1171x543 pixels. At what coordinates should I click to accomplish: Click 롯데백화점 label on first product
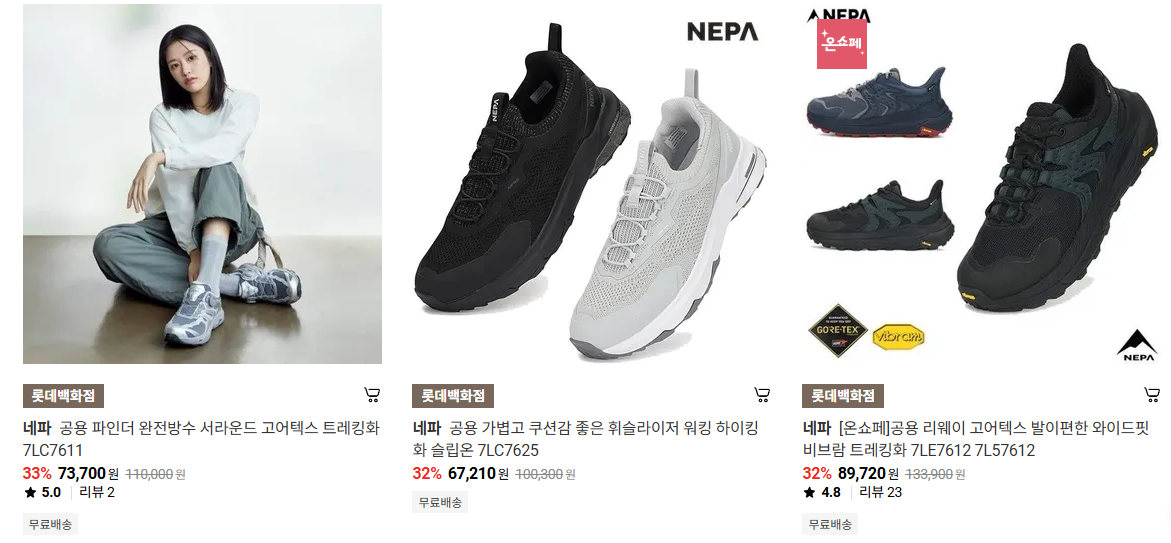(x=63, y=396)
